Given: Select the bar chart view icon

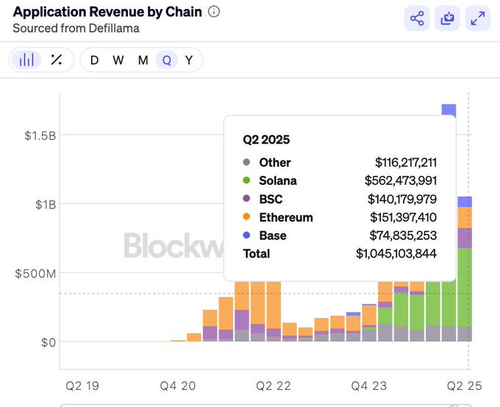Looking at the screenshot, I should click(x=26, y=60).
